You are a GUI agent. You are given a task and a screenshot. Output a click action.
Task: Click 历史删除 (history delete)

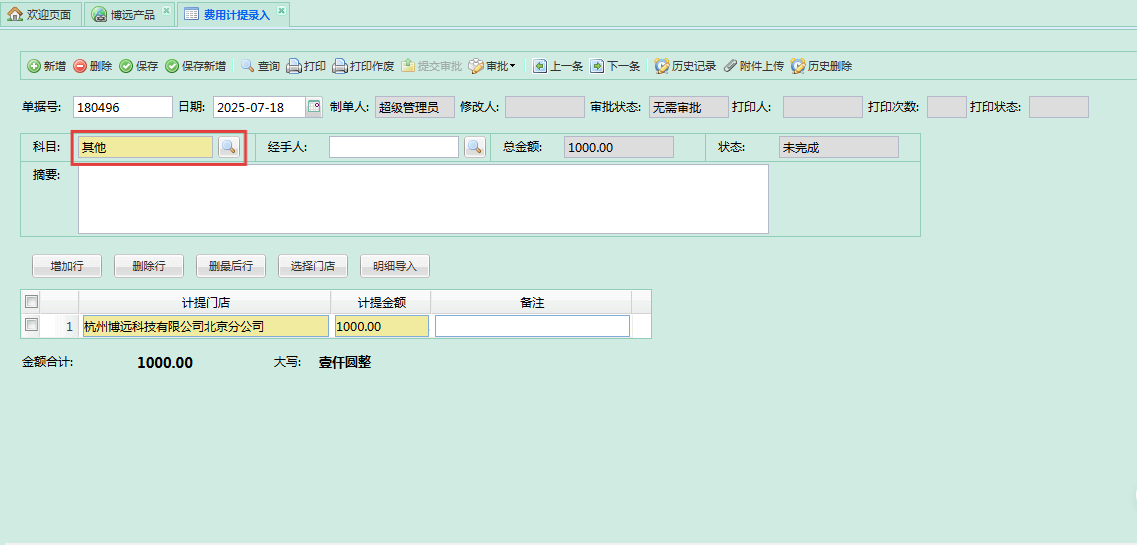[822, 66]
